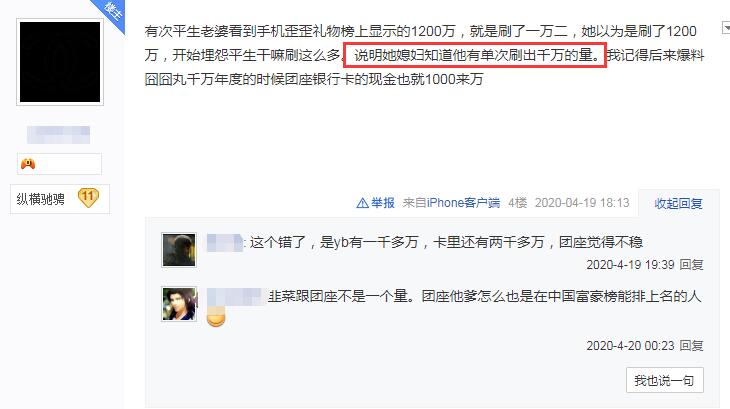
Task: Open the first replier's avatar
Action: (179, 250)
